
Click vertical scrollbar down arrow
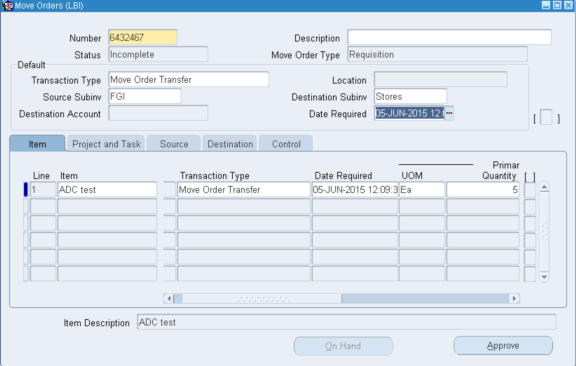(544, 277)
